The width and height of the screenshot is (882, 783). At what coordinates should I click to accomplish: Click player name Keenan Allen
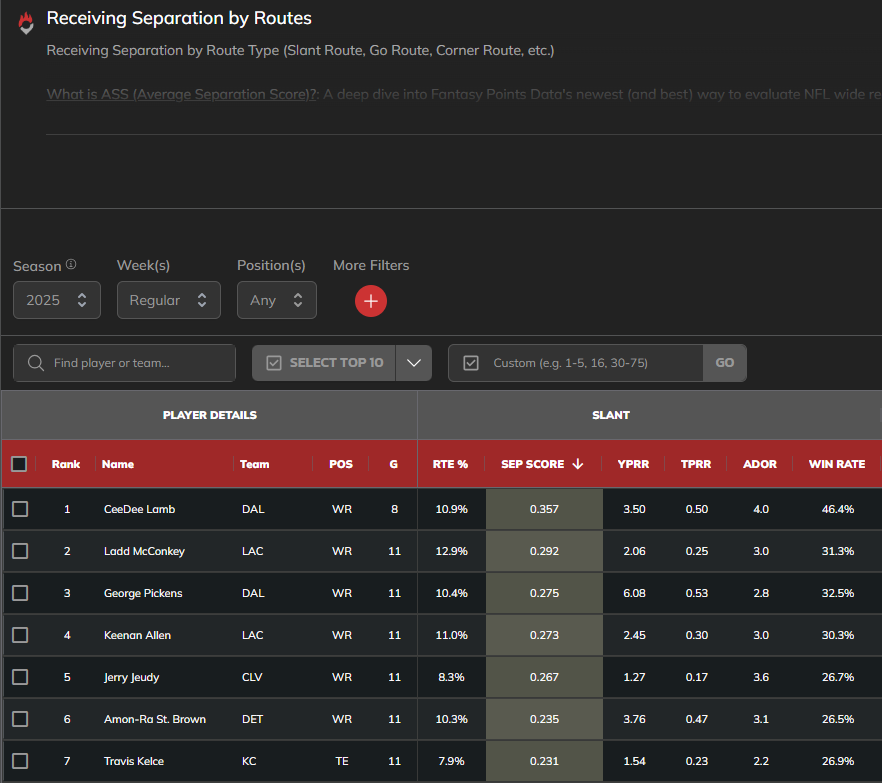(x=137, y=635)
